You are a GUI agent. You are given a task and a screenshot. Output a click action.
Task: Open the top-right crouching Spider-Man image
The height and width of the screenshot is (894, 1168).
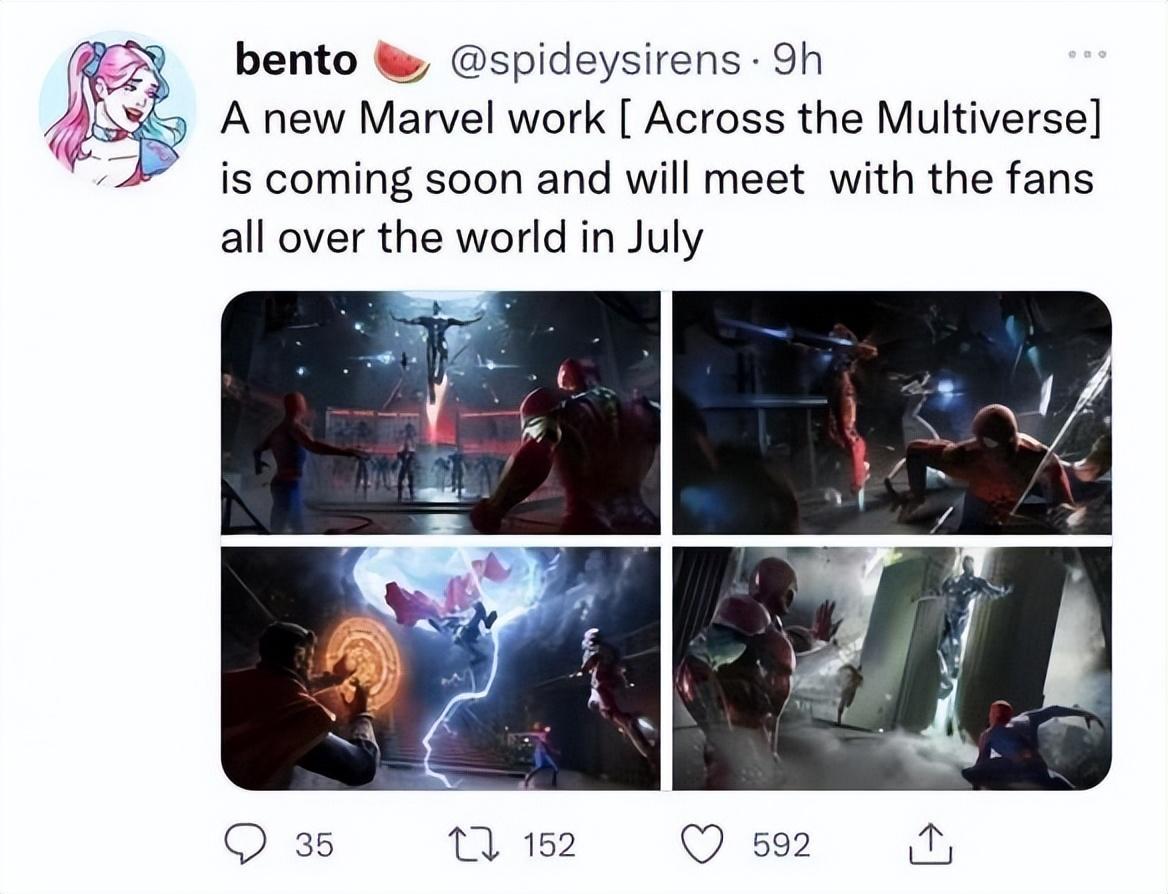[892, 412]
